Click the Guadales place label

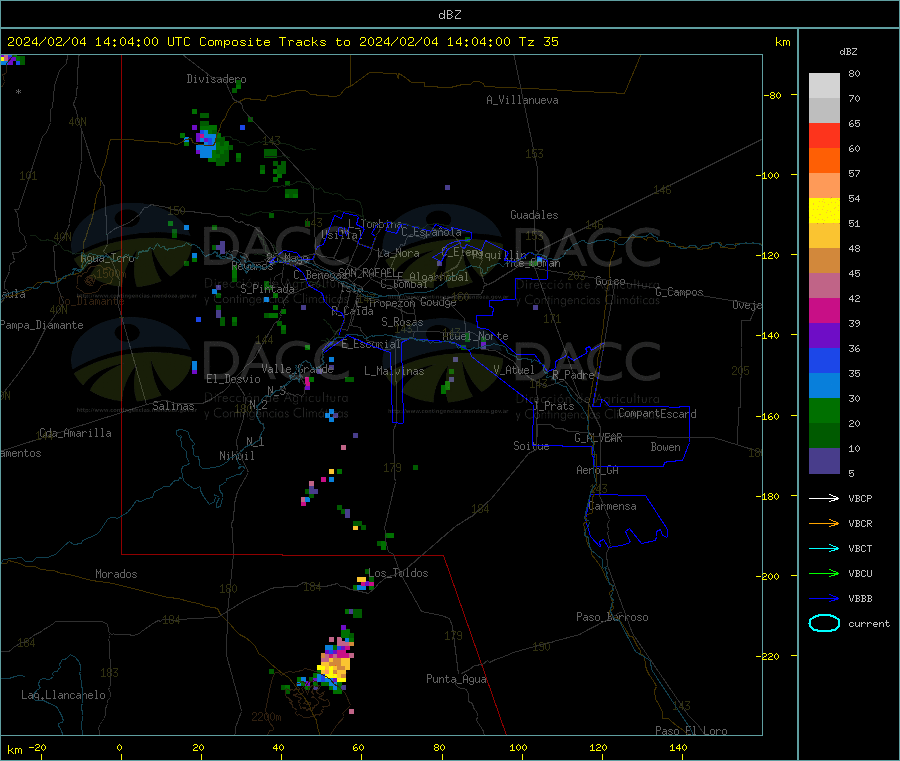tap(534, 215)
